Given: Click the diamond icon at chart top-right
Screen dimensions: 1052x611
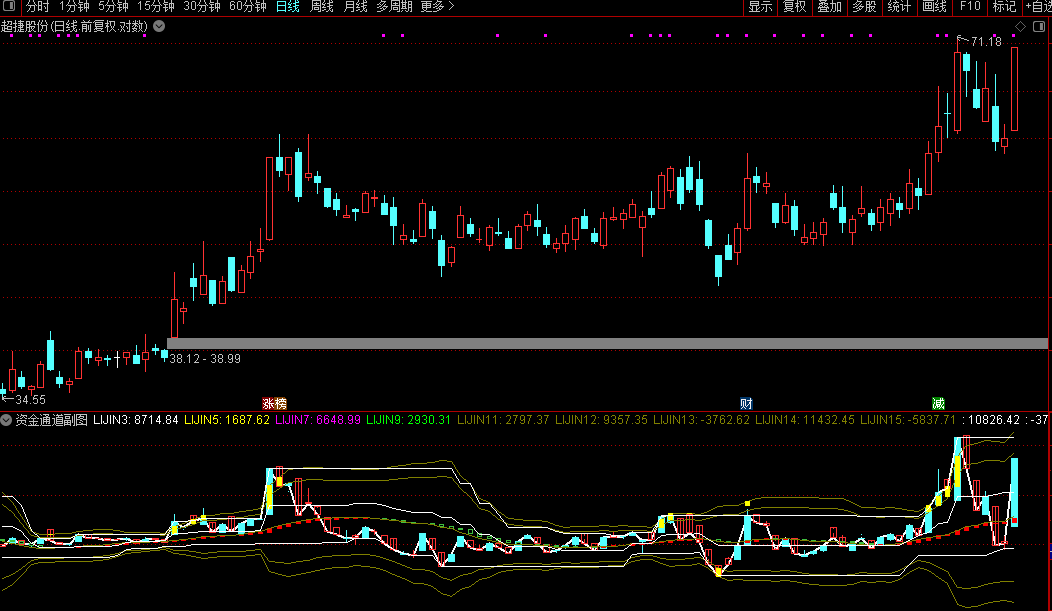Looking at the screenshot, I should pos(1019,26).
